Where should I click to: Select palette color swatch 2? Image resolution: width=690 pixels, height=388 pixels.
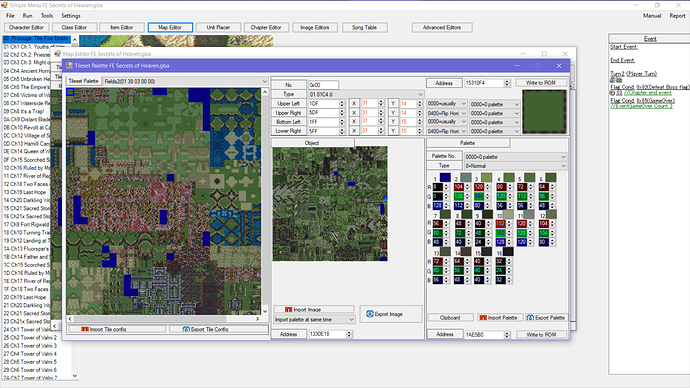pyautogui.click(x=466, y=178)
